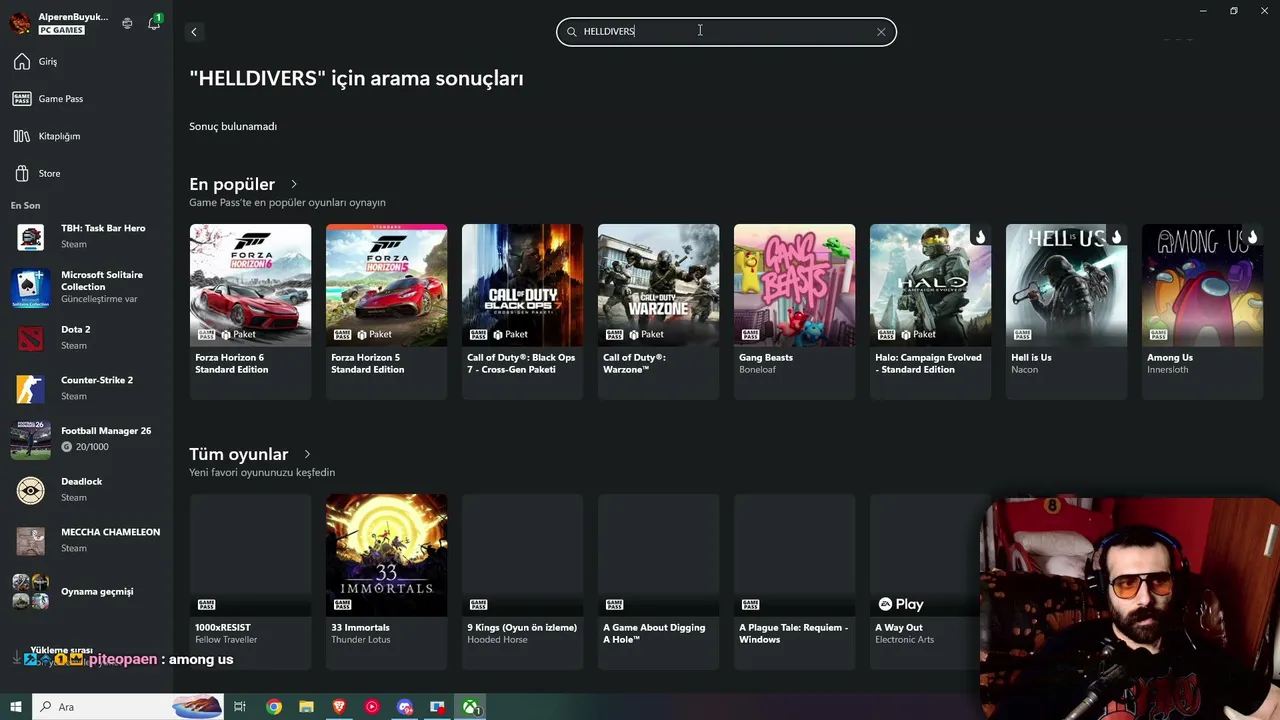Expand the En popüler section chevron
Screen dimensions: 1280x720
coord(294,184)
